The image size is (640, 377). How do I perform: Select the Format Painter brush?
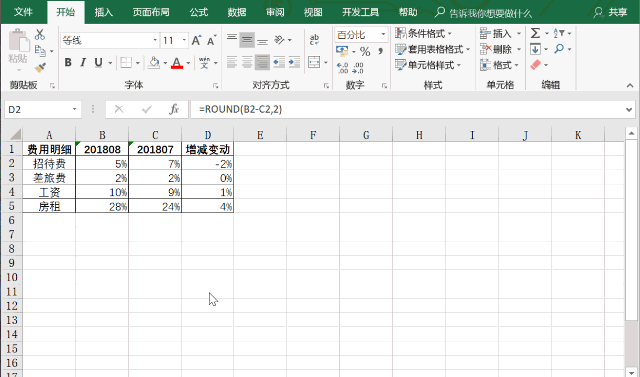coord(40,67)
